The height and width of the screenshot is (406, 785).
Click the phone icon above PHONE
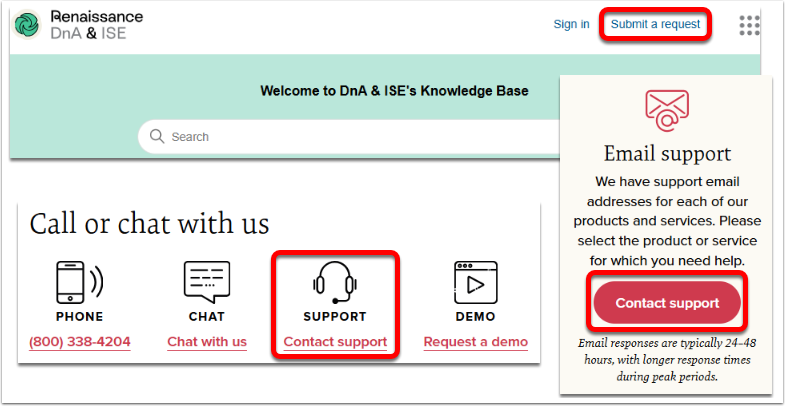[79, 282]
